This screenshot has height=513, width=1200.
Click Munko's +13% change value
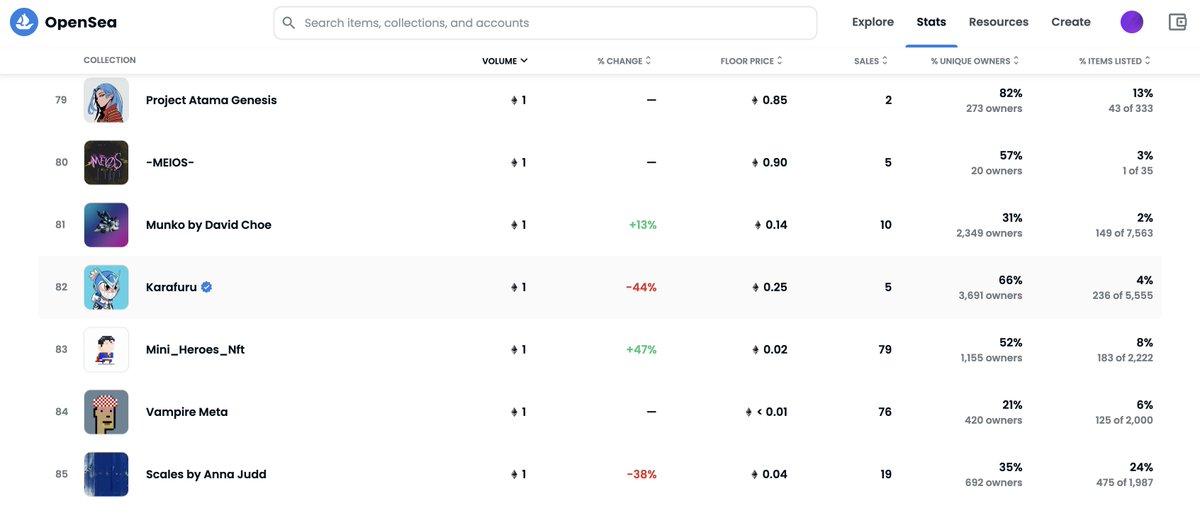643,225
